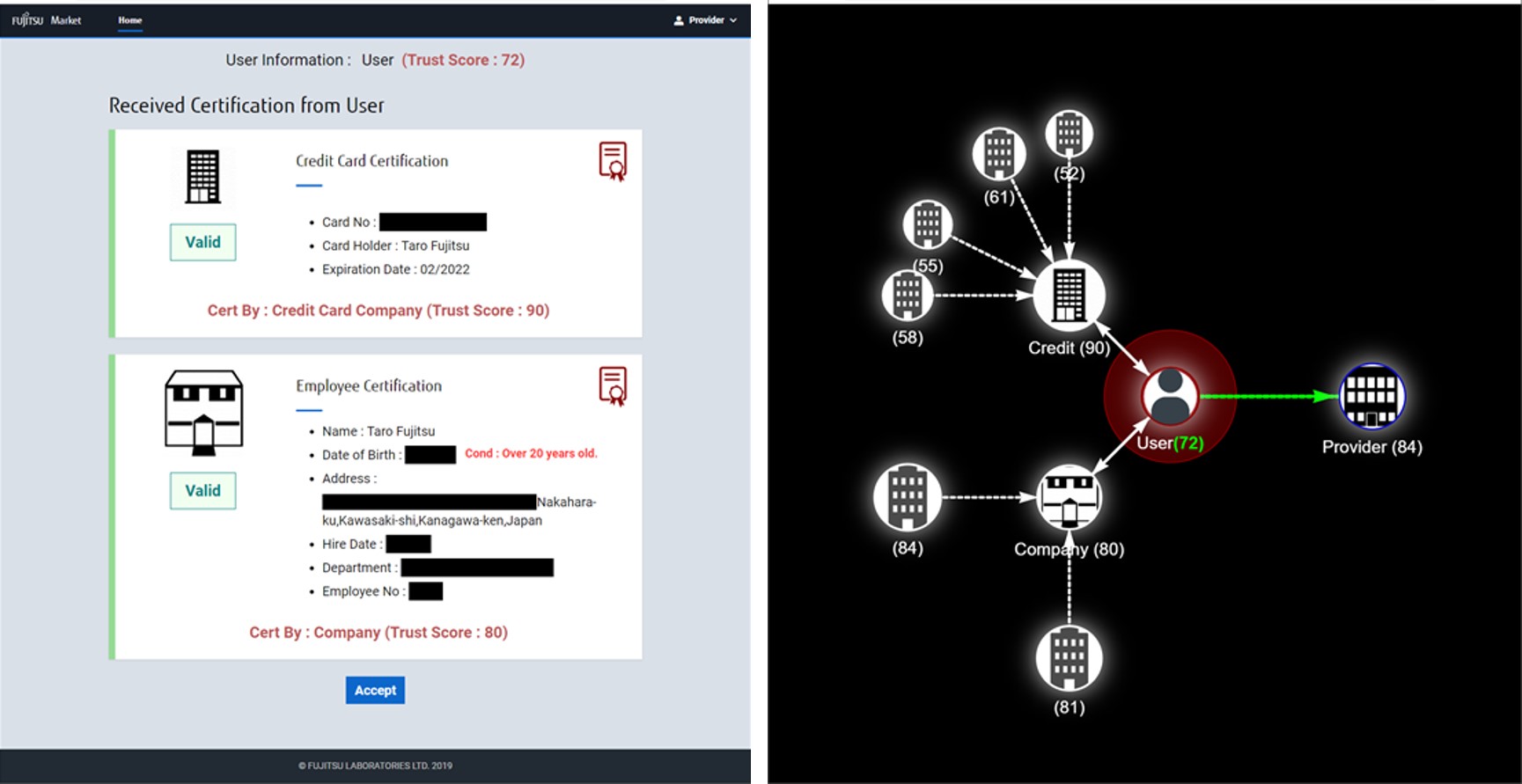Select the Provider (84) node

pos(1371,396)
